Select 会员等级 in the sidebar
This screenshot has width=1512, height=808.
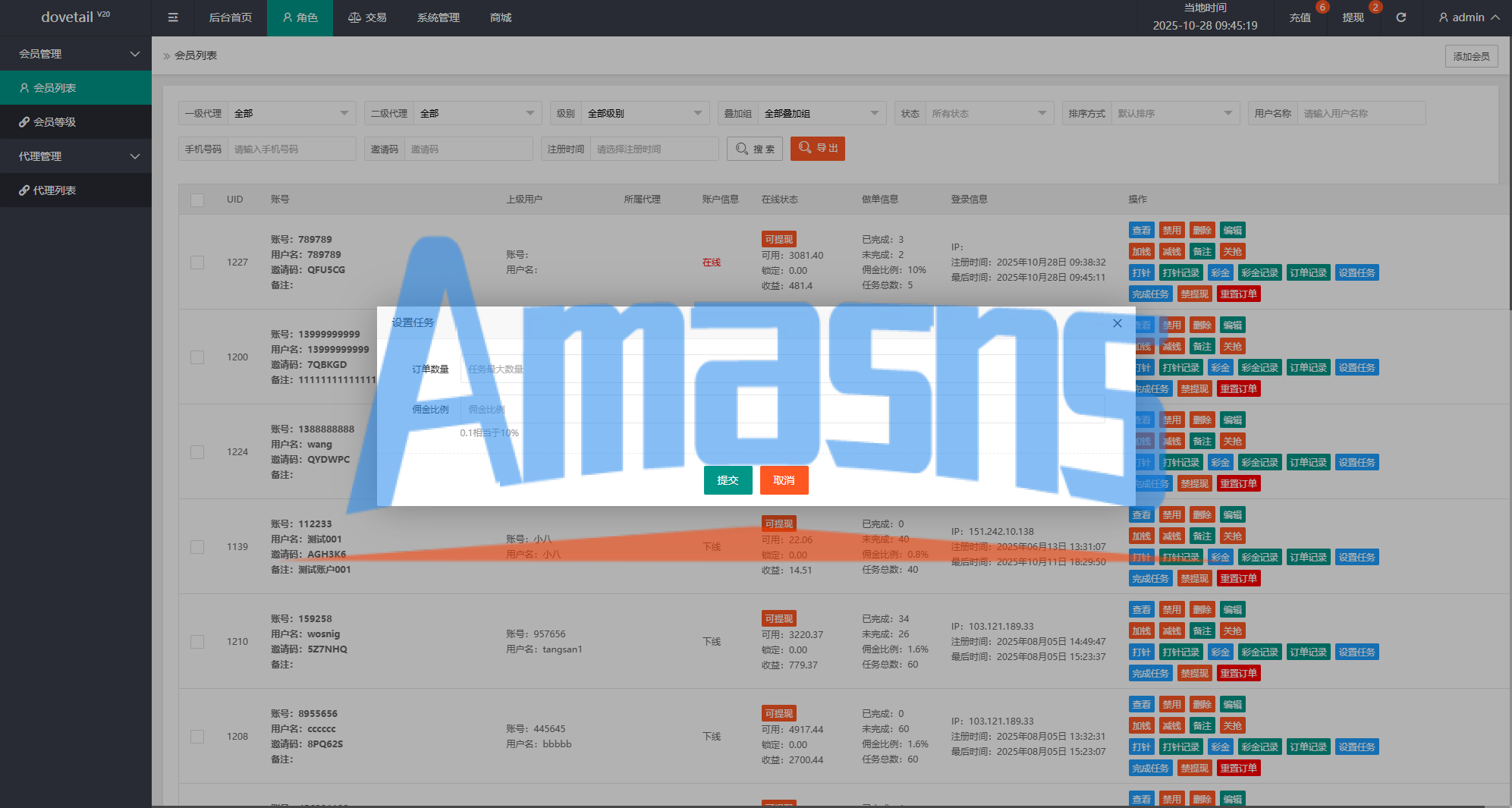[76, 122]
